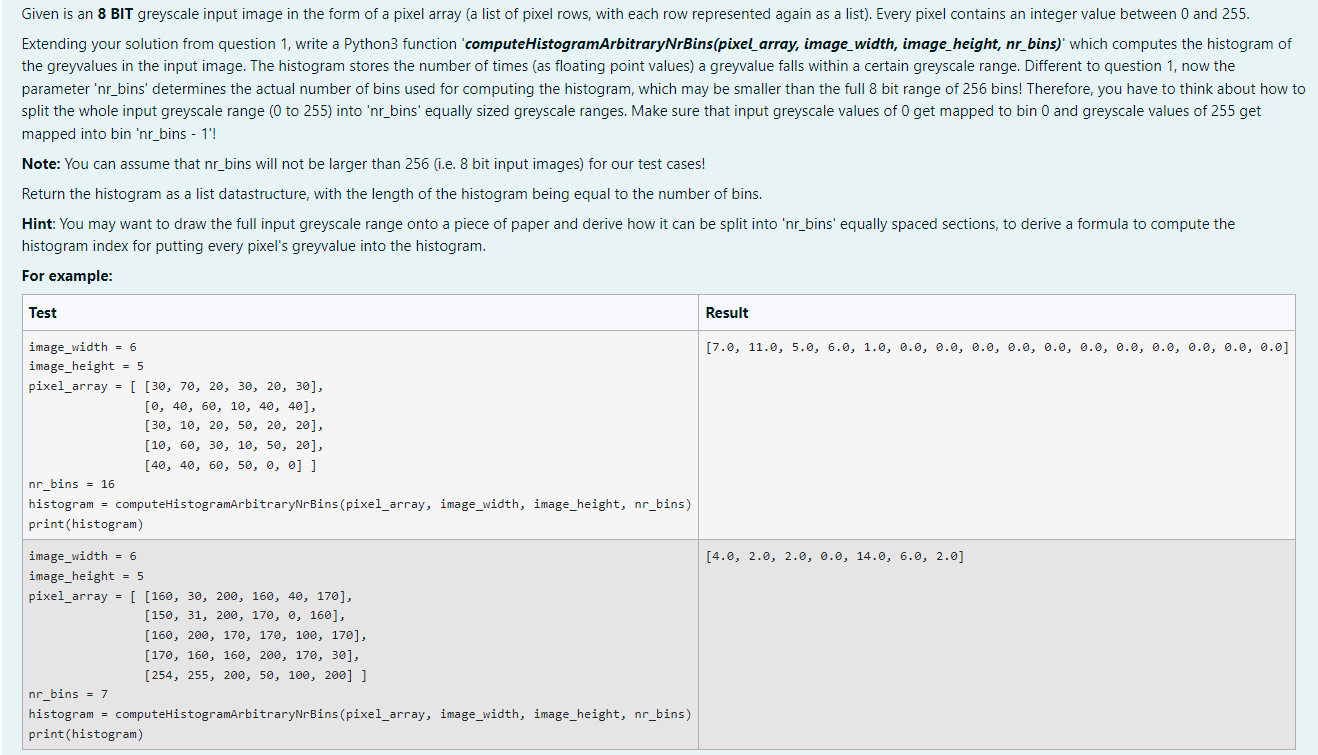Click the Result column header
The image size is (1318, 755).
tap(720, 312)
